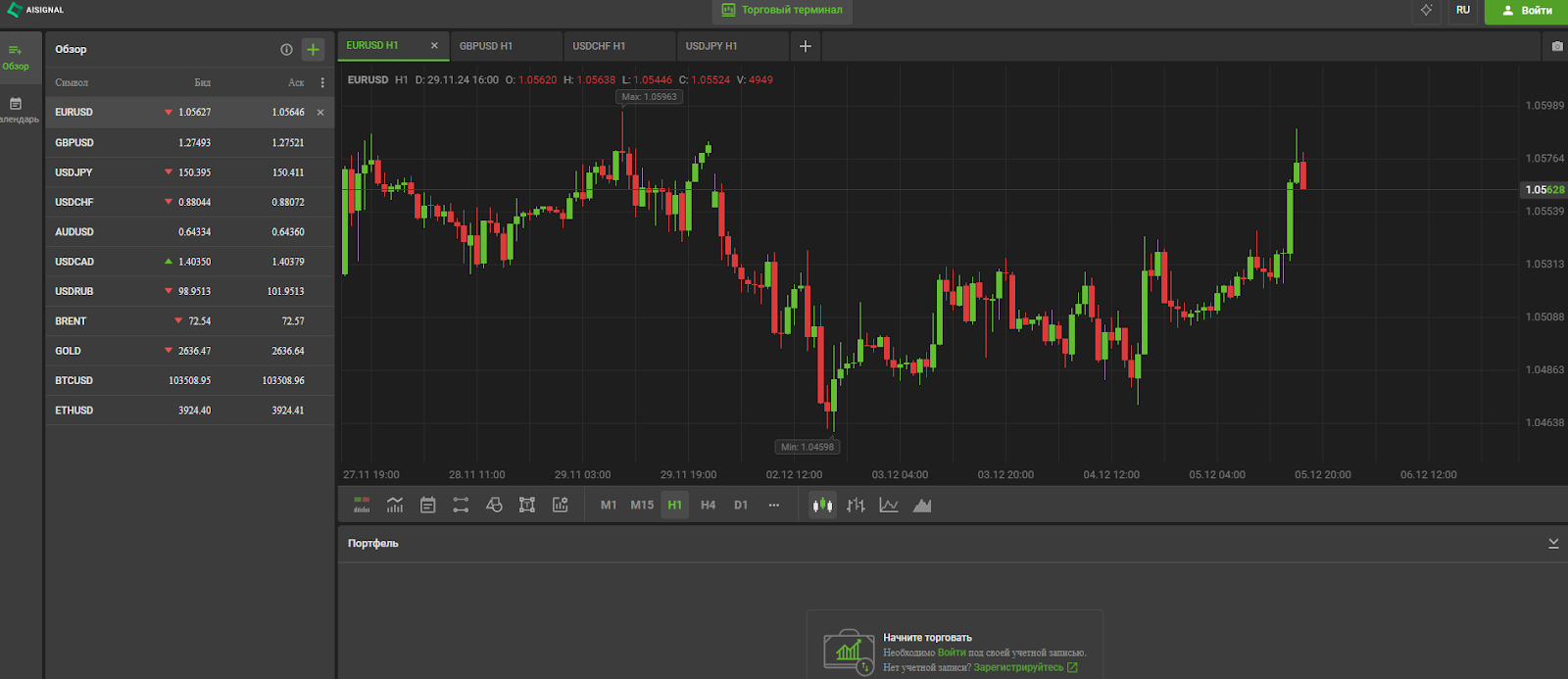
Task: Open the Обзор sidebar panel icon
Action: [16, 57]
